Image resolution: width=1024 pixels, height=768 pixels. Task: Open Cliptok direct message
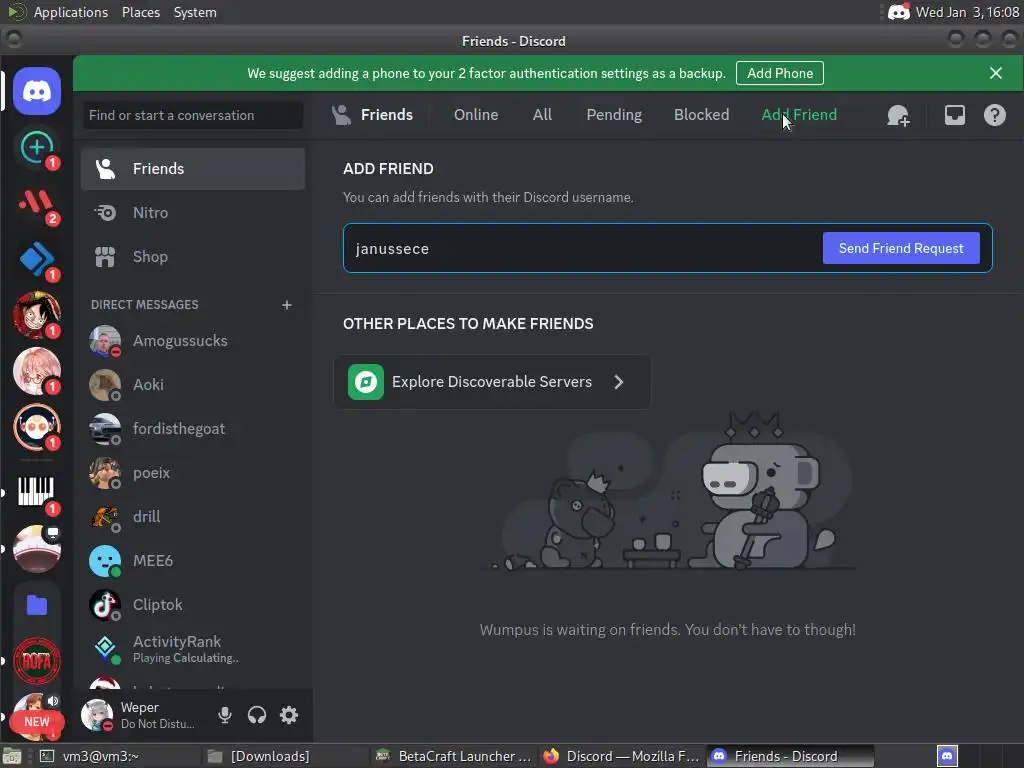pos(193,605)
